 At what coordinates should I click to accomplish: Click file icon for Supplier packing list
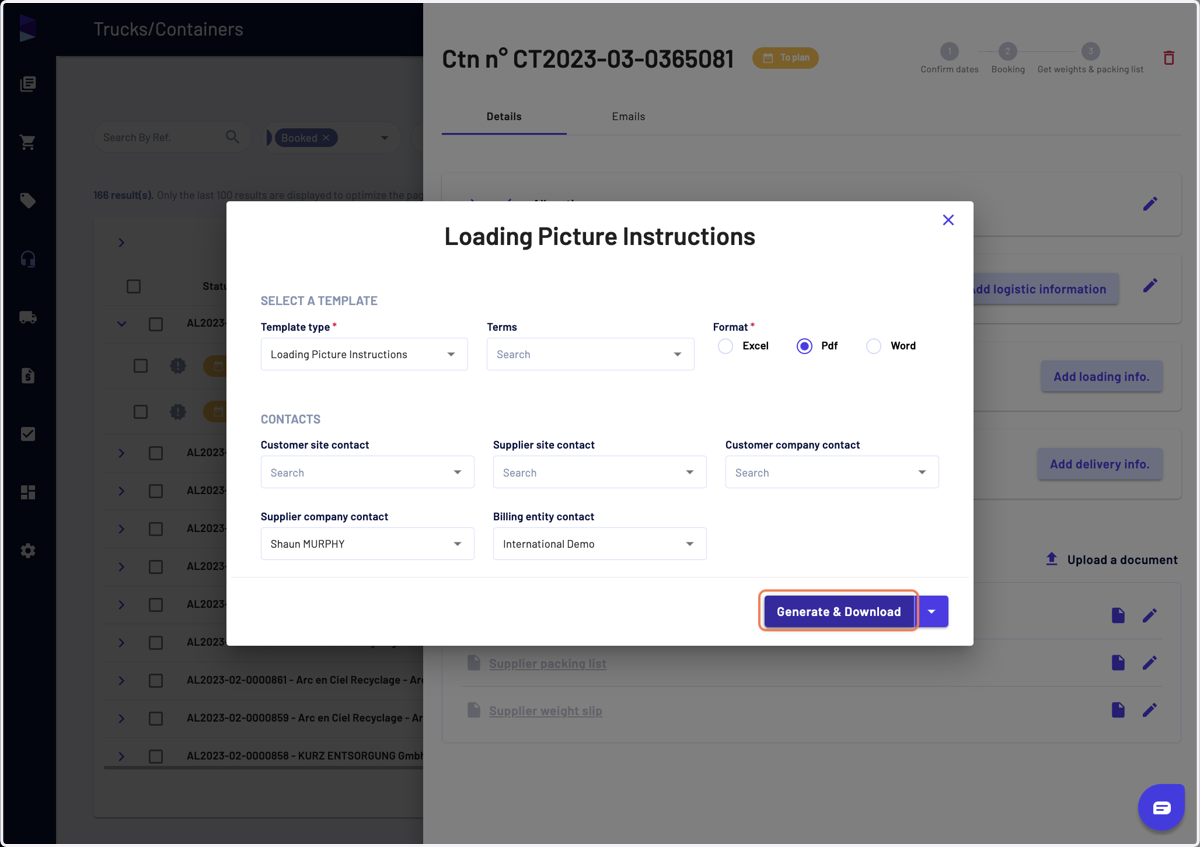[x=1118, y=663]
